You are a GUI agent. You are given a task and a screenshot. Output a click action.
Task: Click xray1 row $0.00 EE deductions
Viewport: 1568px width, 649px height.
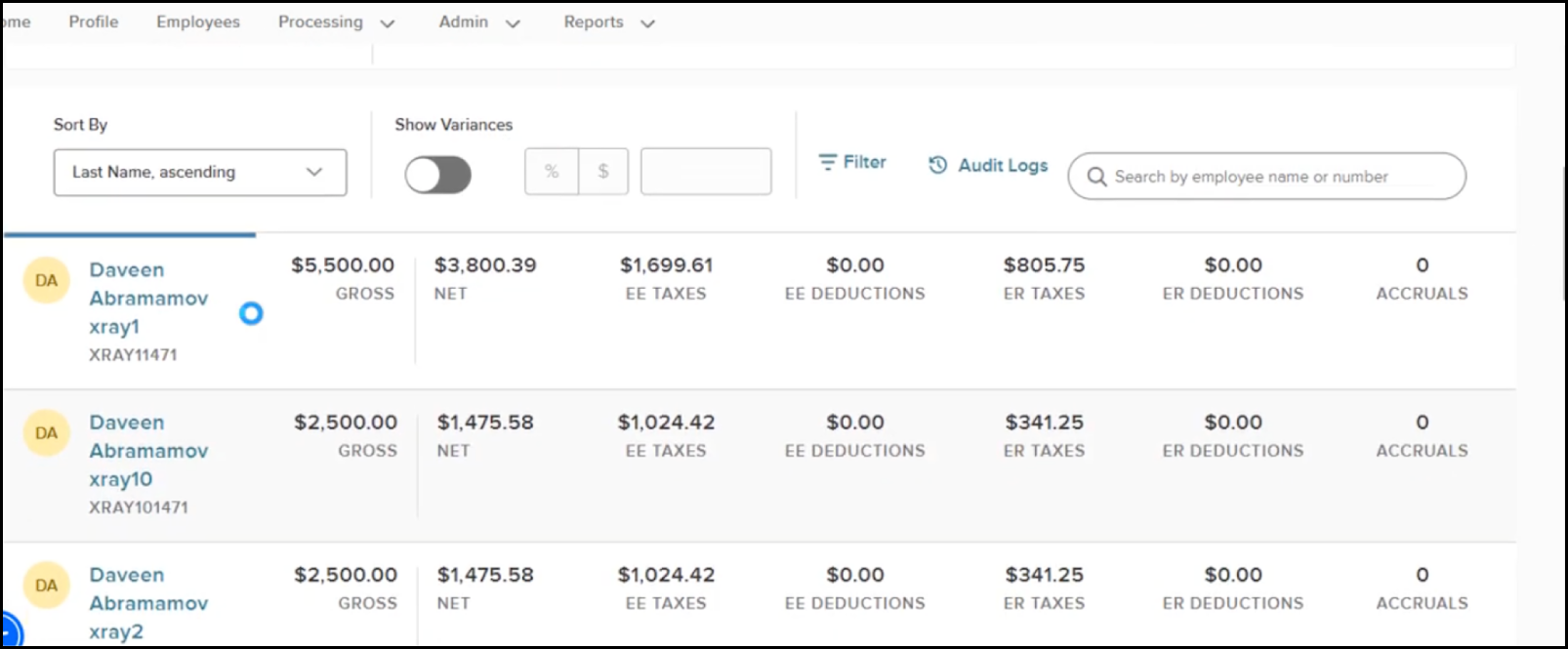click(x=855, y=265)
